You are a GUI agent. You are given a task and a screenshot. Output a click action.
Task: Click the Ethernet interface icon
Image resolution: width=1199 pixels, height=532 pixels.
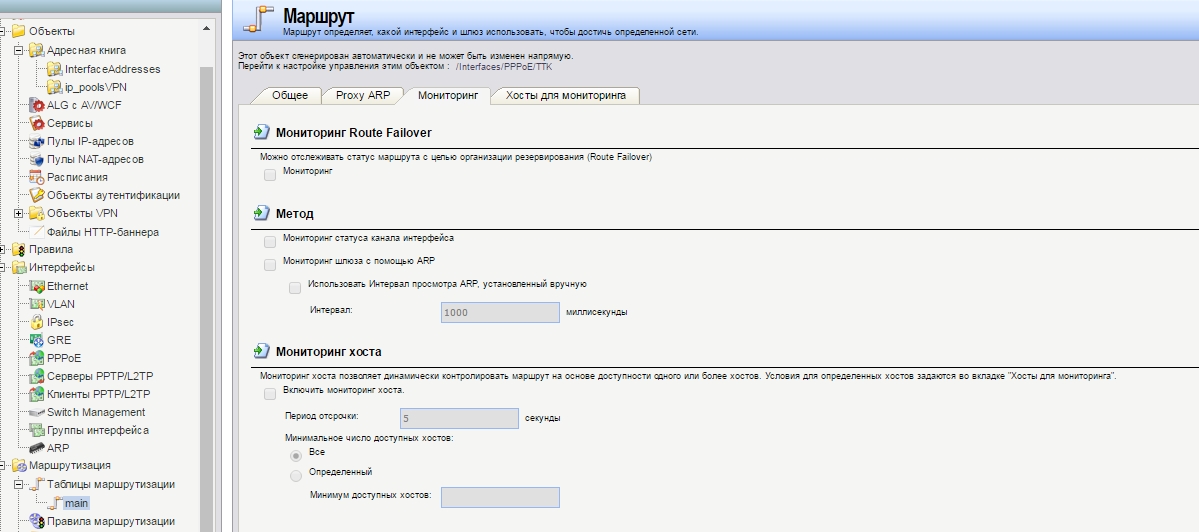click(36, 286)
